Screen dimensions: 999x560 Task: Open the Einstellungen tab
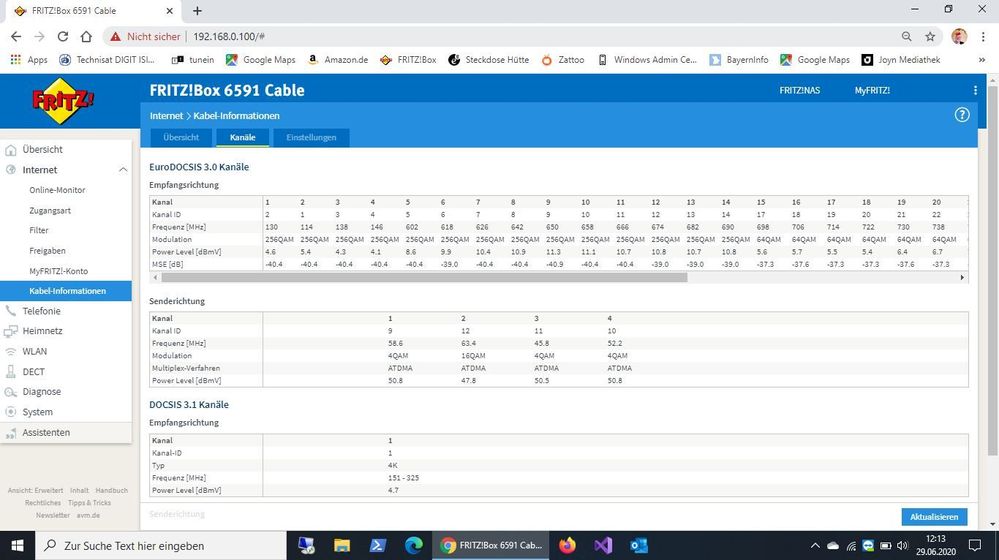tap(311, 138)
